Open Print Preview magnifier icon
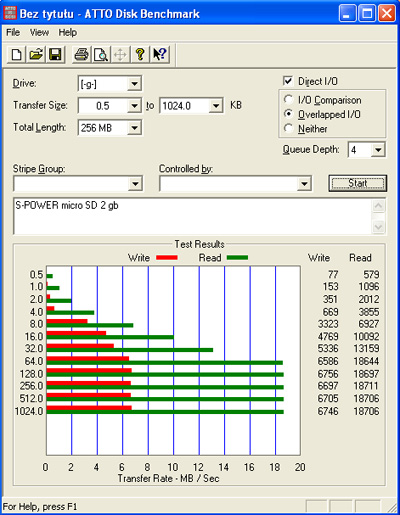Viewport: 400px width, 515px height. pyautogui.click(x=101, y=54)
